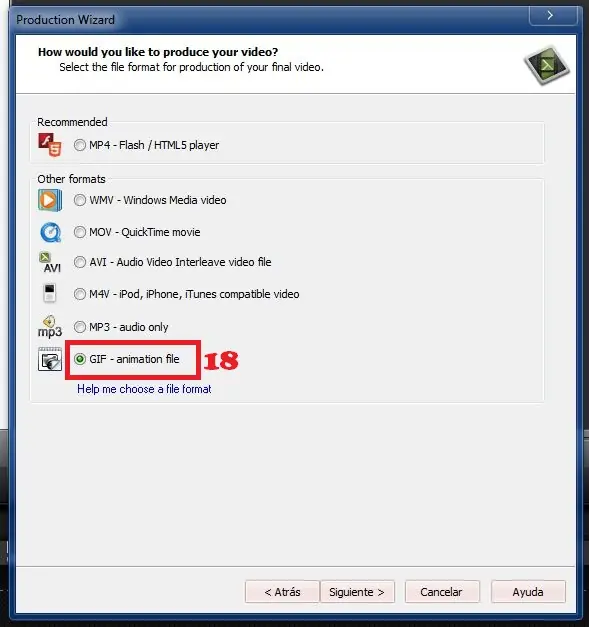Cancel the wizard with Cancelar
This screenshot has height=627, width=589.
[442, 592]
